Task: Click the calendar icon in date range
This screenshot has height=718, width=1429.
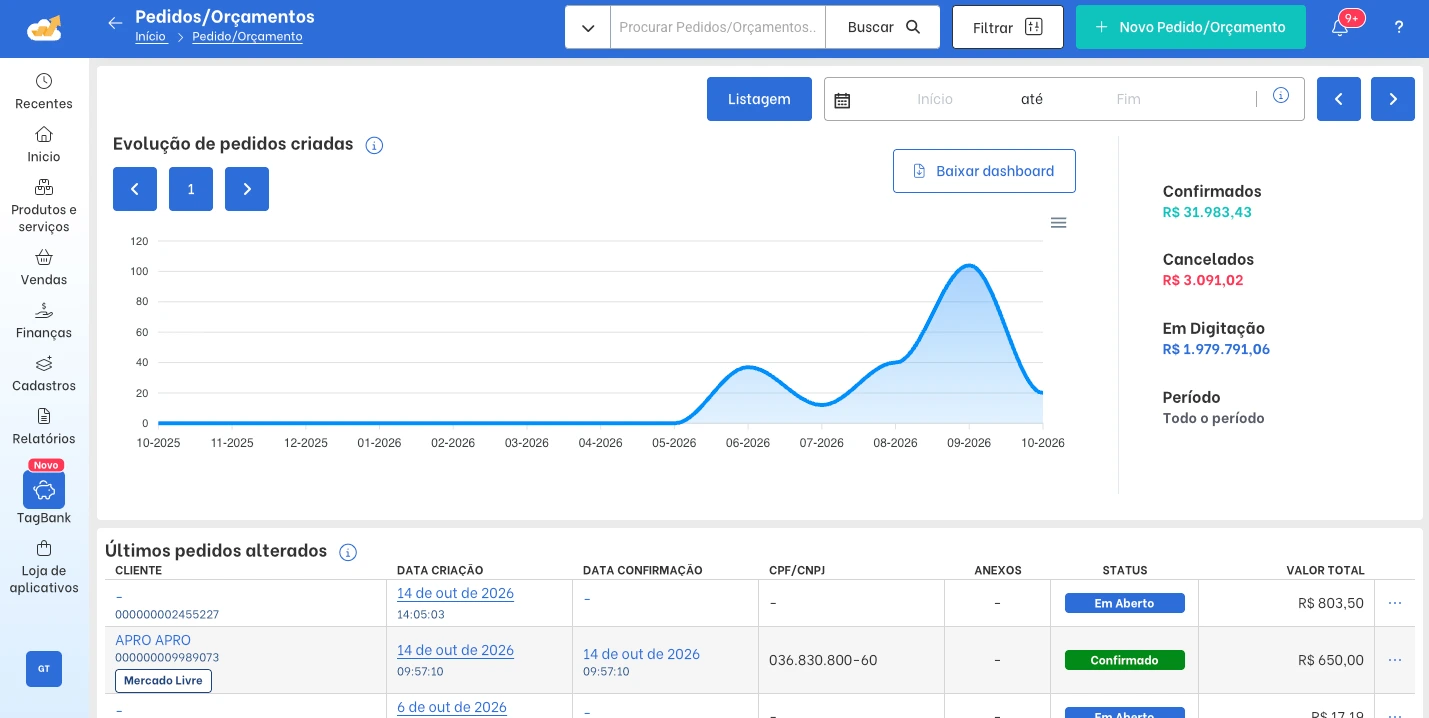Action: click(x=842, y=100)
